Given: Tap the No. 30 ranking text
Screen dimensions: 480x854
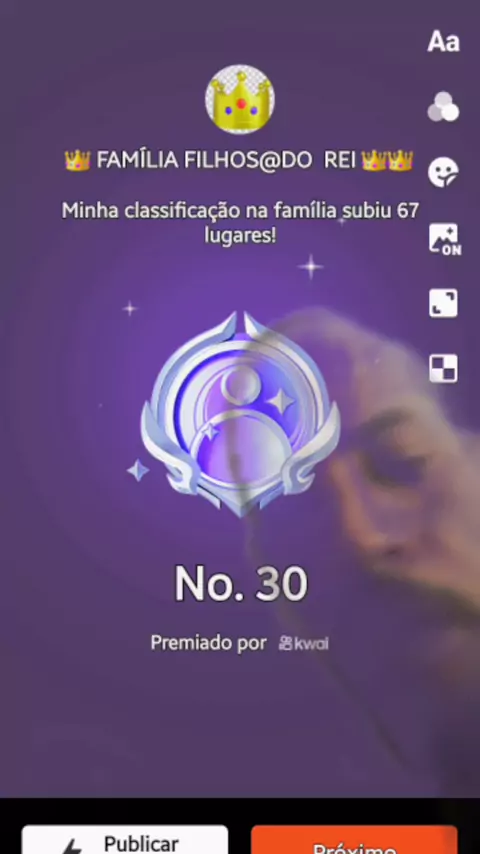Looking at the screenshot, I should [241, 584].
